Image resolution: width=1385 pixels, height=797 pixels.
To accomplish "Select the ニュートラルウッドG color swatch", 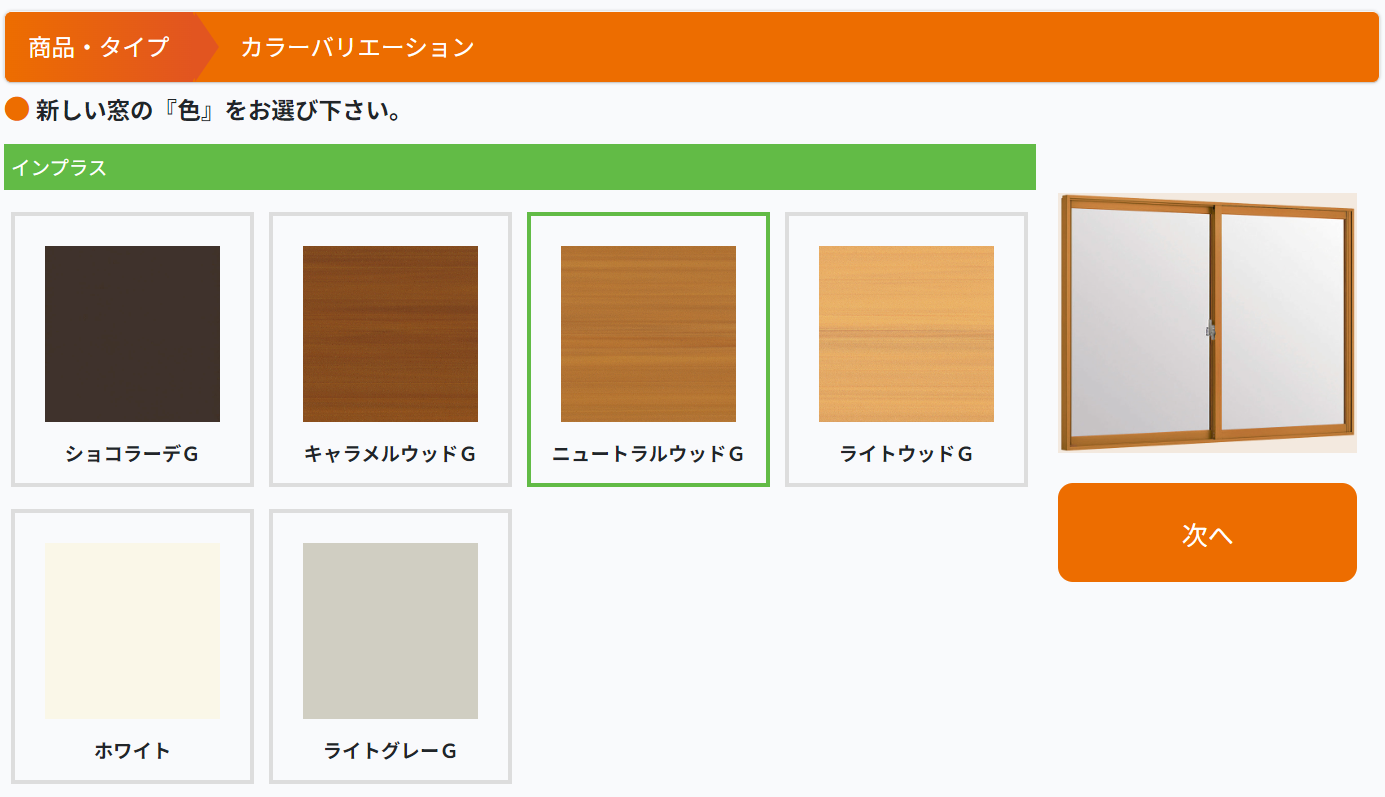I will click(x=648, y=333).
